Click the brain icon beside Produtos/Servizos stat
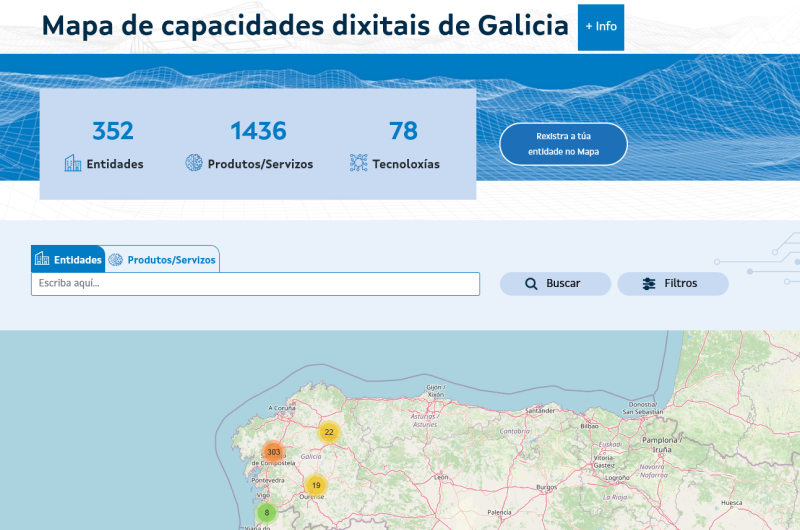This screenshot has width=800, height=530. (x=194, y=163)
